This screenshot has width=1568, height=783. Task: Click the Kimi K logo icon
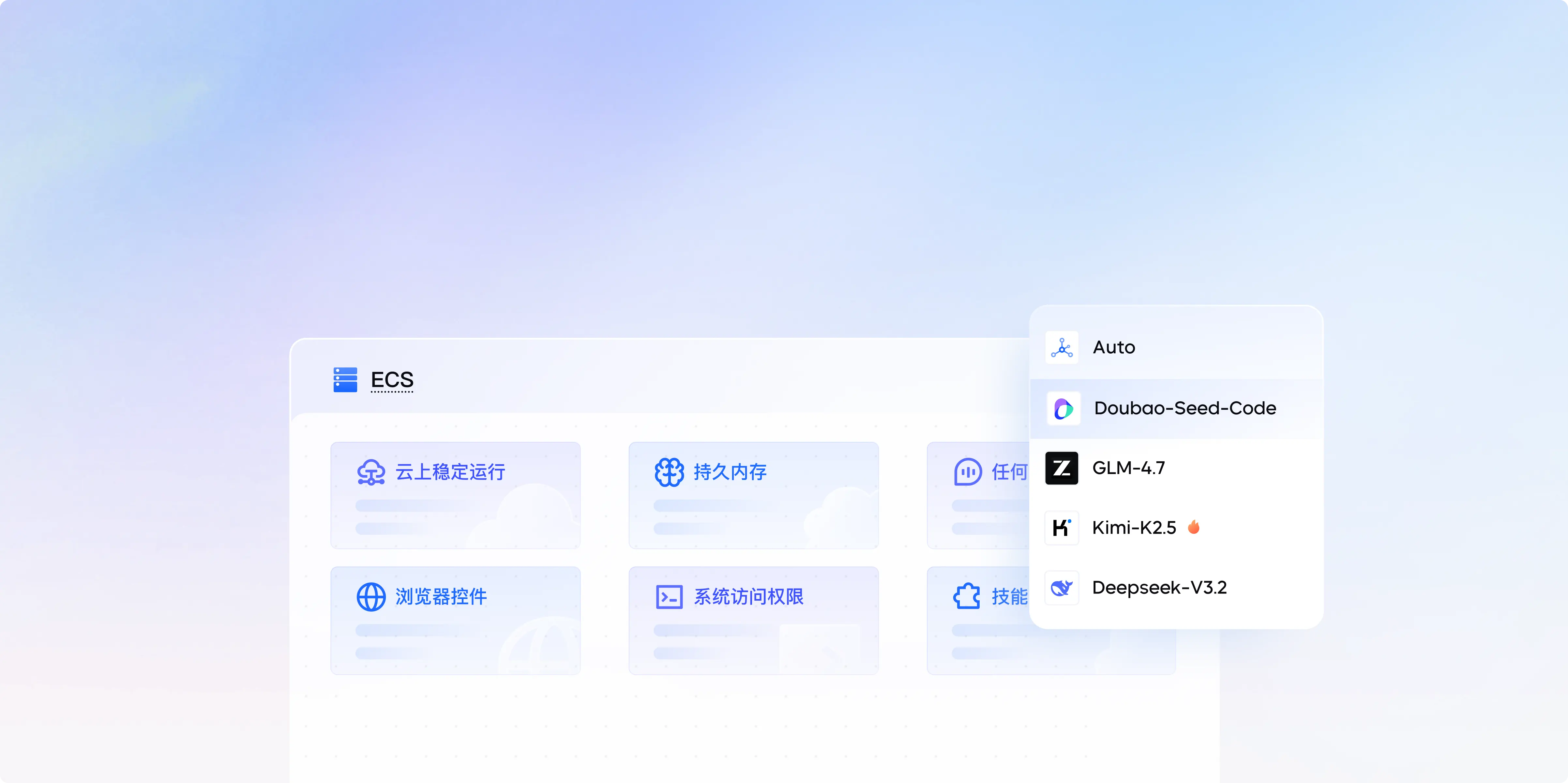[x=1062, y=527]
